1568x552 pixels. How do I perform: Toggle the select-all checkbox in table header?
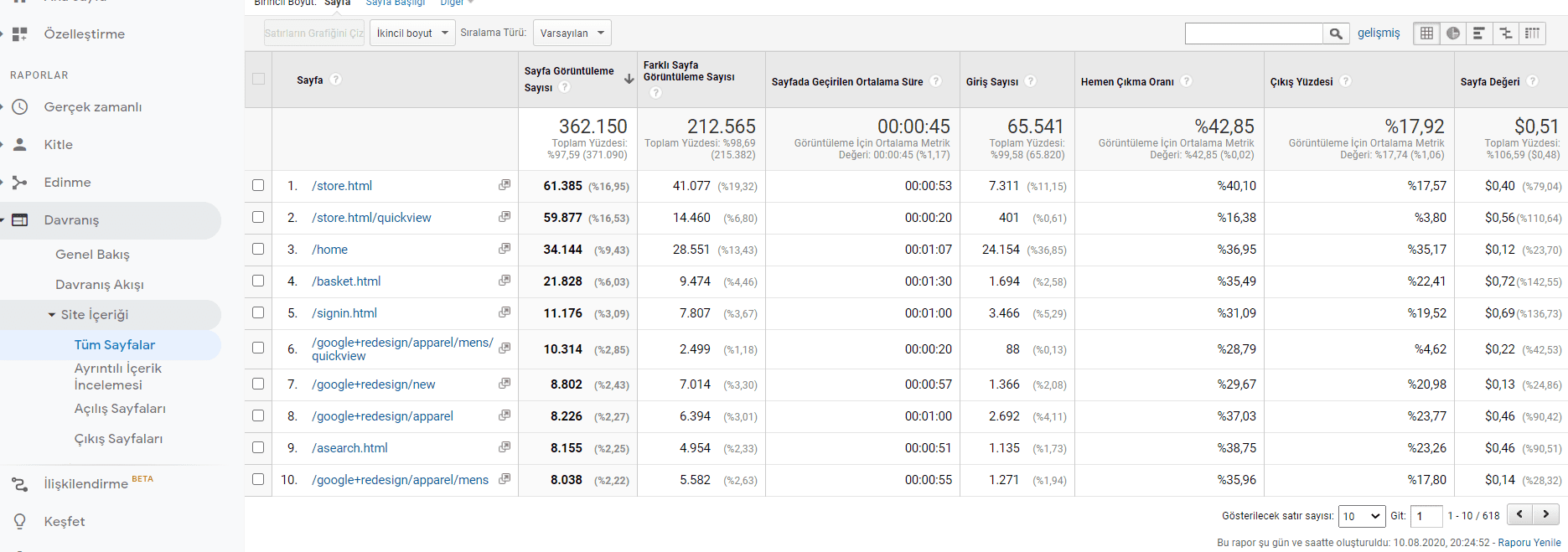click(258, 79)
